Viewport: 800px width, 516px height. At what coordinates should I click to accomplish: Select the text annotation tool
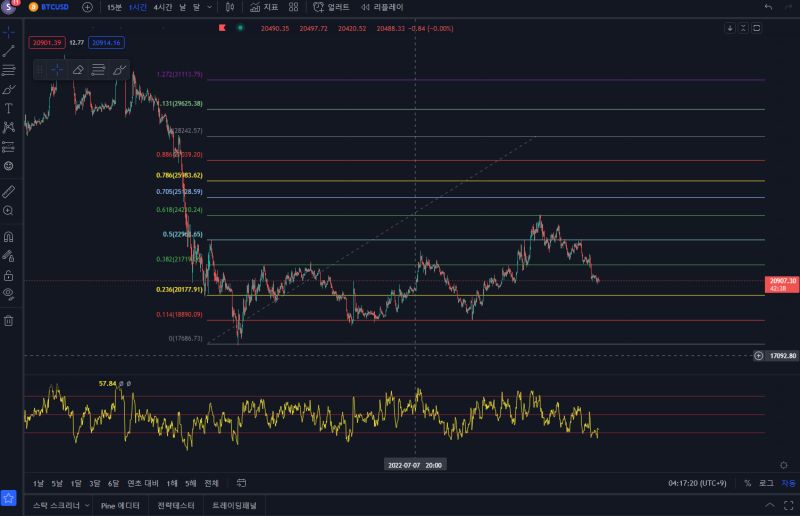pos(9,108)
